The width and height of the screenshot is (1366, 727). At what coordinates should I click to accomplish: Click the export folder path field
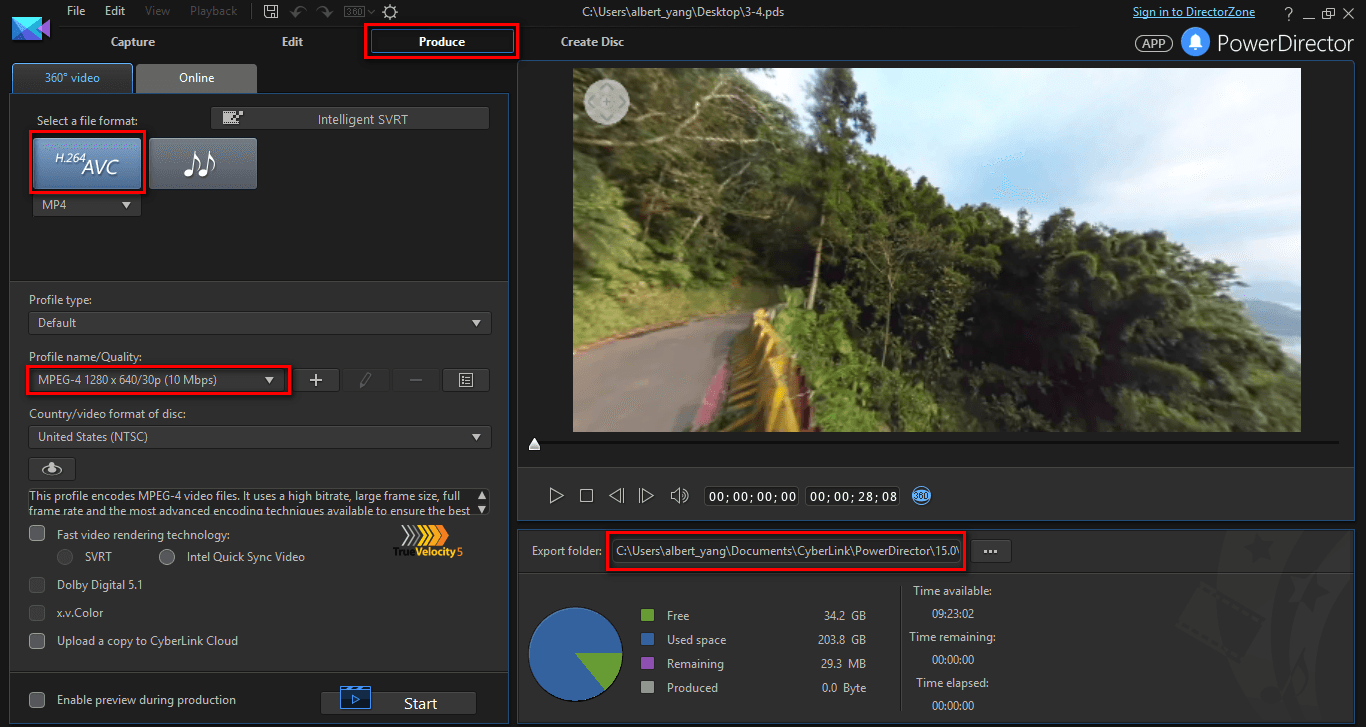(x=786, y=551)
